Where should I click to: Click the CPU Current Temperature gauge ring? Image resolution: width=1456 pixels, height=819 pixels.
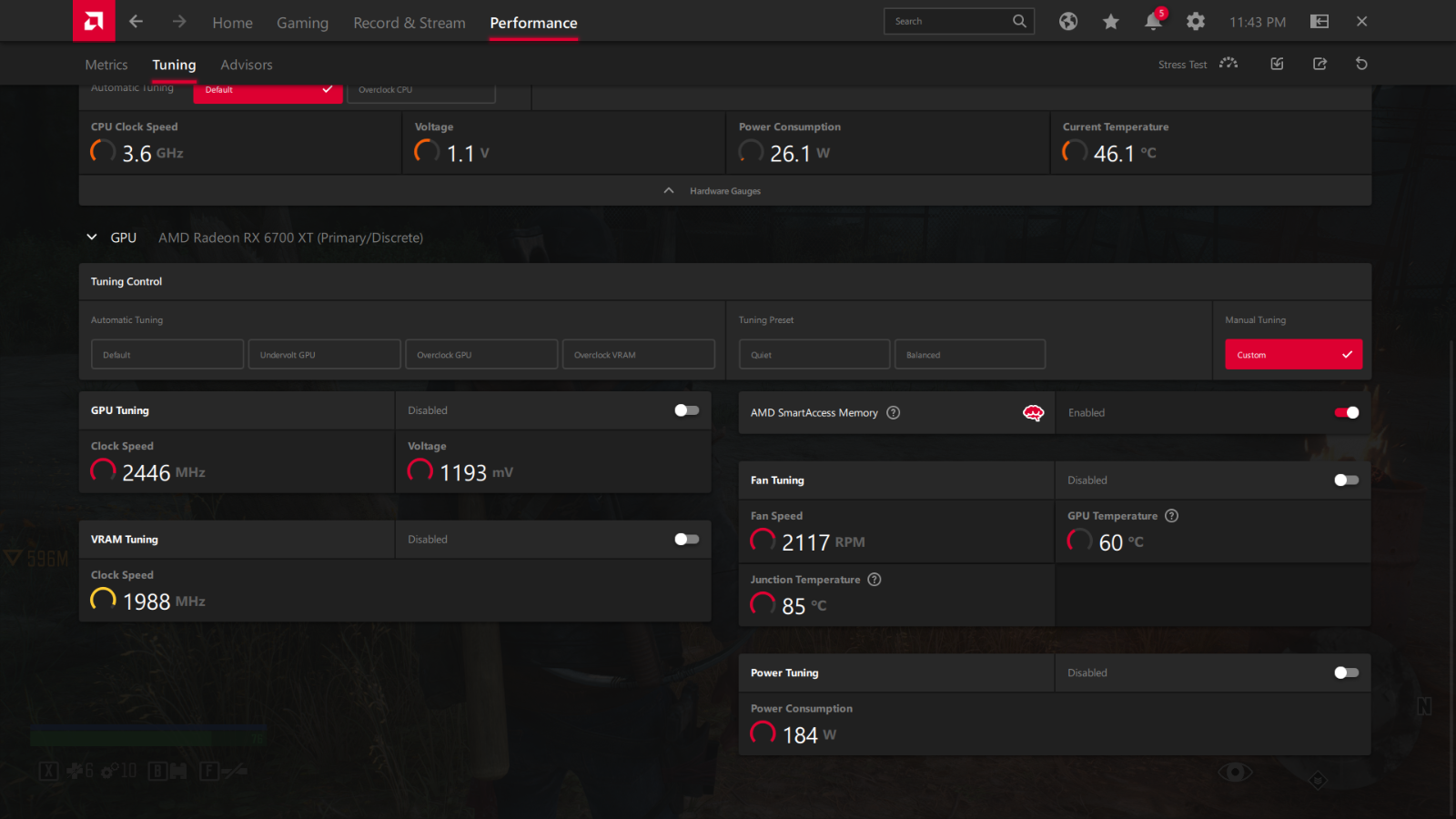pos(1075,151)
